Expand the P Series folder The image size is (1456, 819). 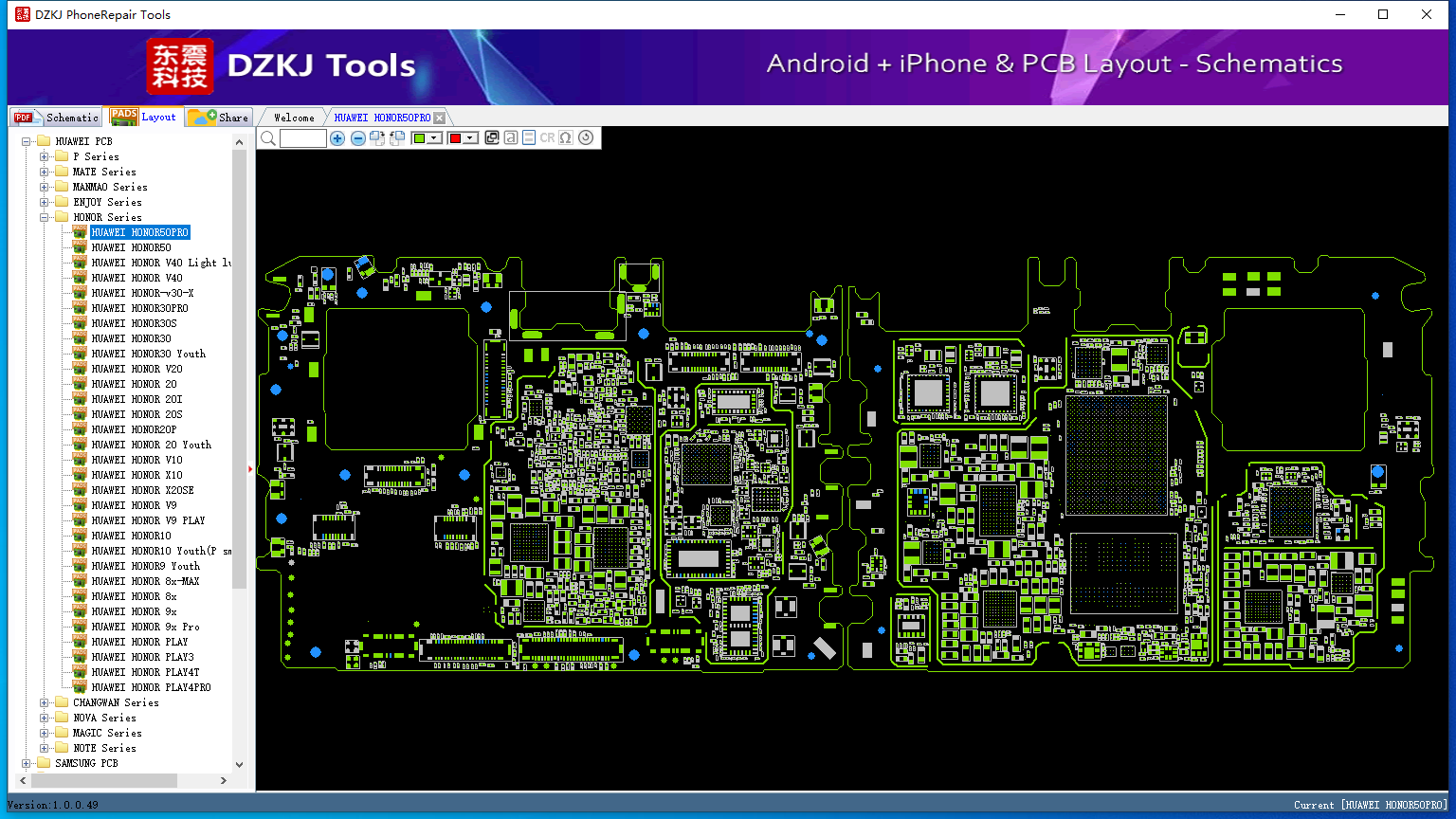(44, 156)
